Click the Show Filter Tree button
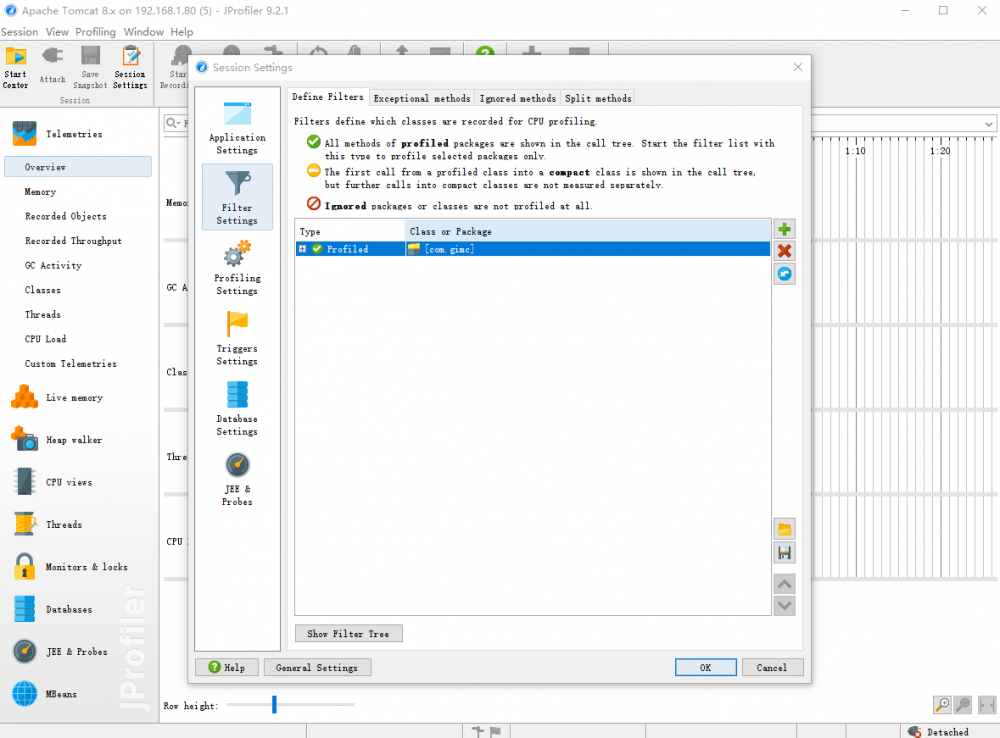 (x=348, y=633)
